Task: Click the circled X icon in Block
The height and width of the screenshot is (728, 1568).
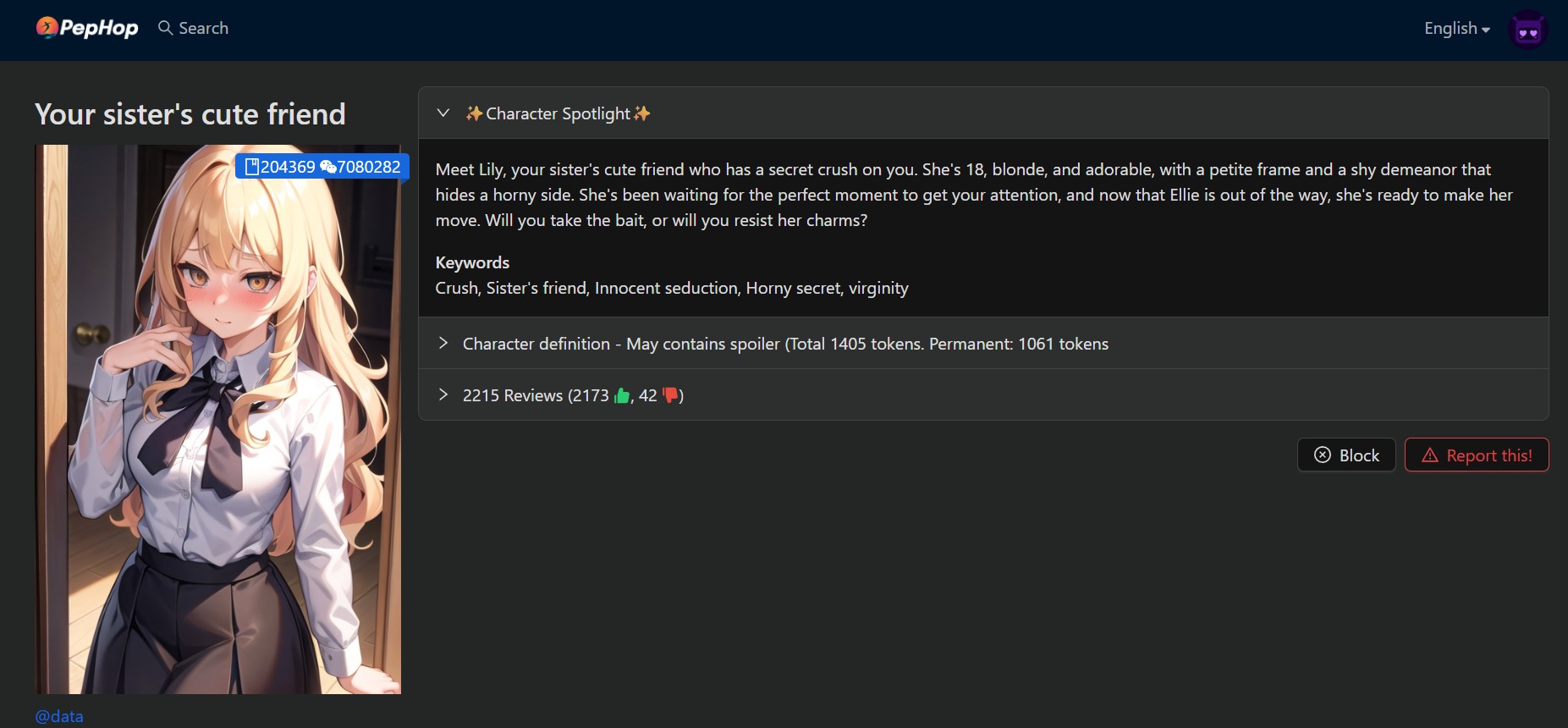Action: 1323,455
